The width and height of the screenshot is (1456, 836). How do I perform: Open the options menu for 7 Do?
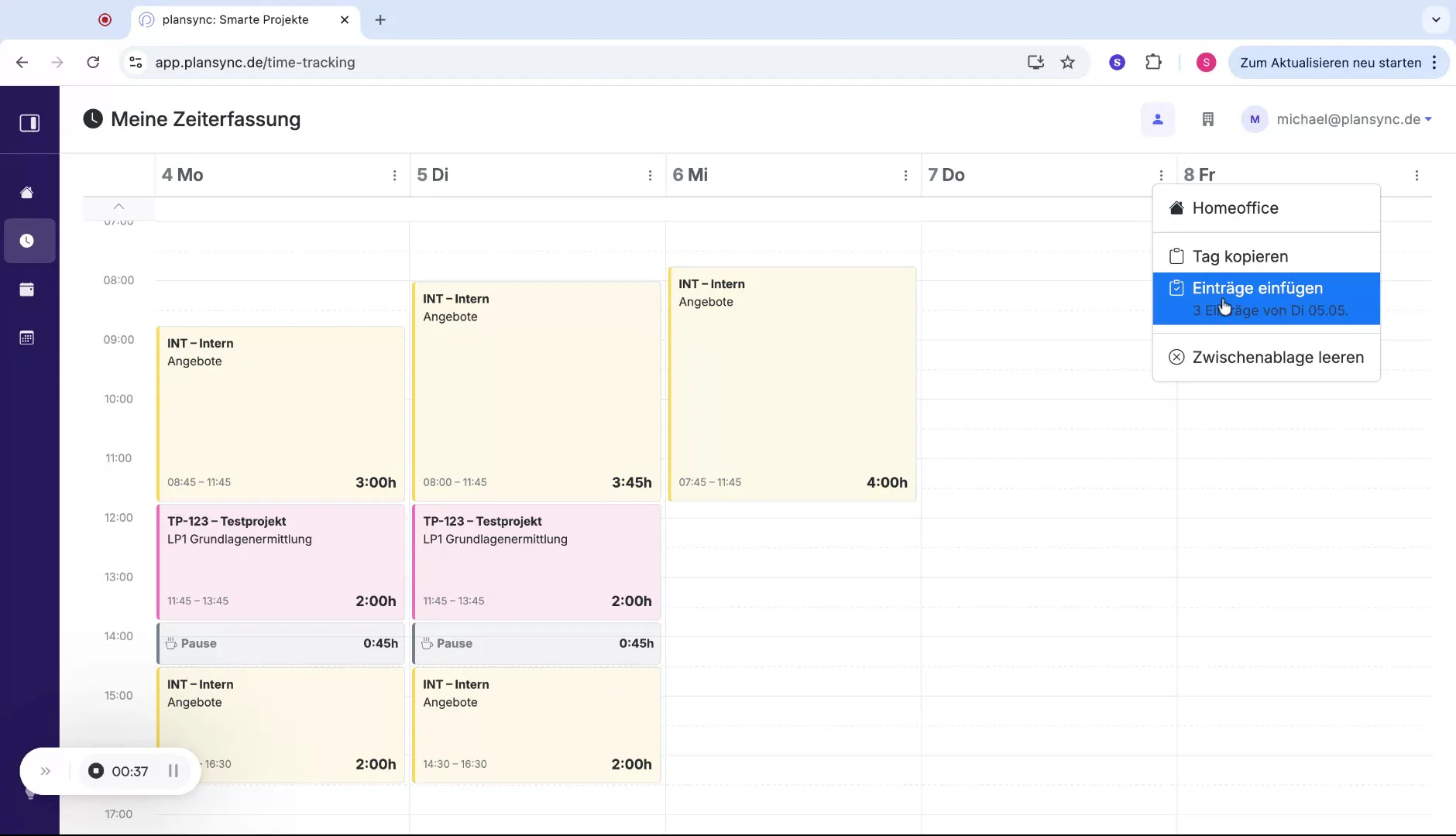click(1161, 176)
